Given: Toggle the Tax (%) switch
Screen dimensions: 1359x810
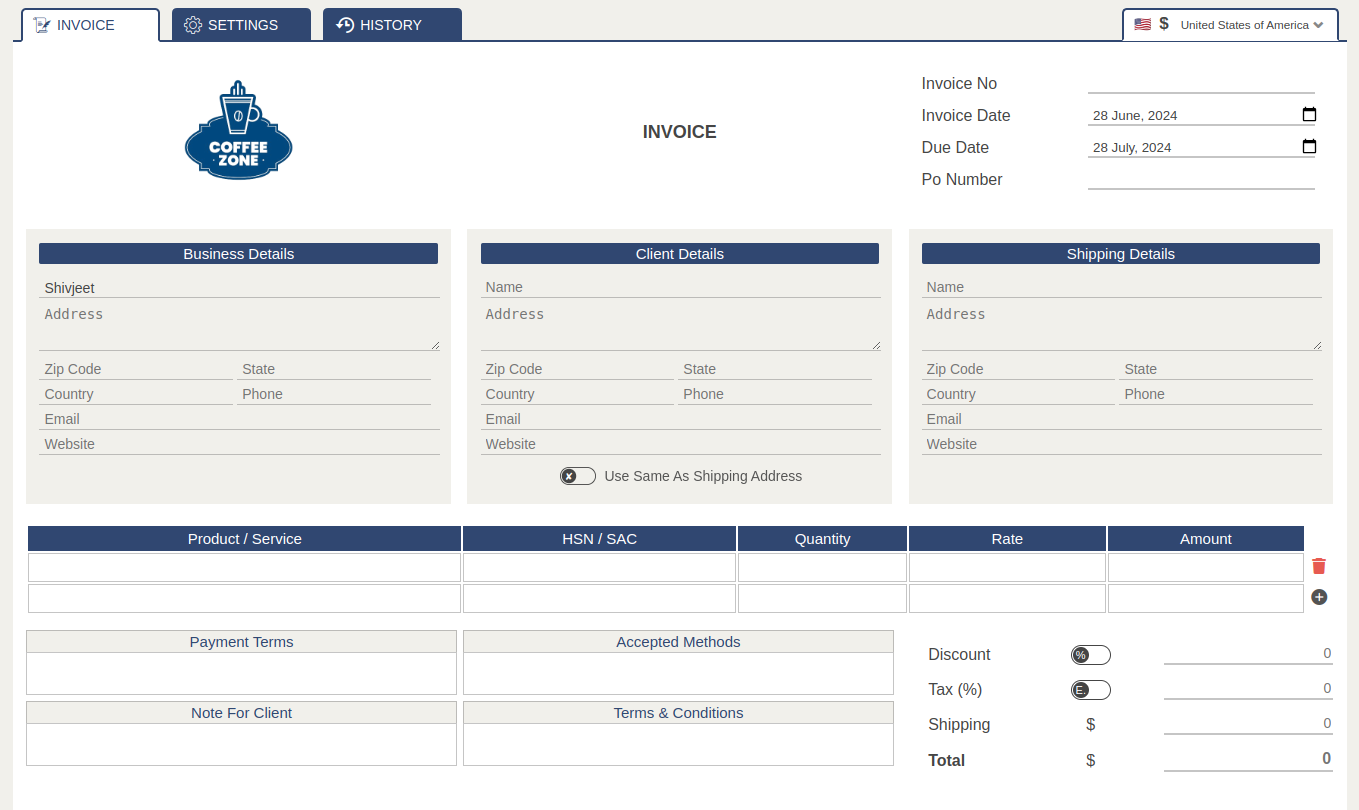Looking at the screenshot, I should point(1090,689).
